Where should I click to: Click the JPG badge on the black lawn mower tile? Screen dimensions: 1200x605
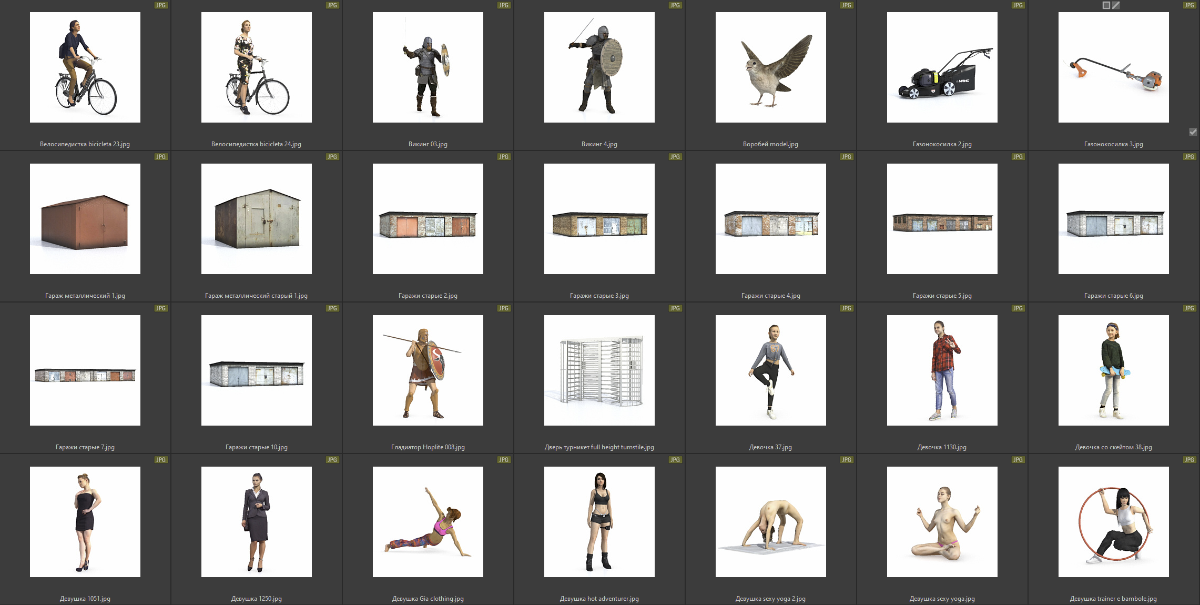pyautogui.click(x=1018, y=6)
